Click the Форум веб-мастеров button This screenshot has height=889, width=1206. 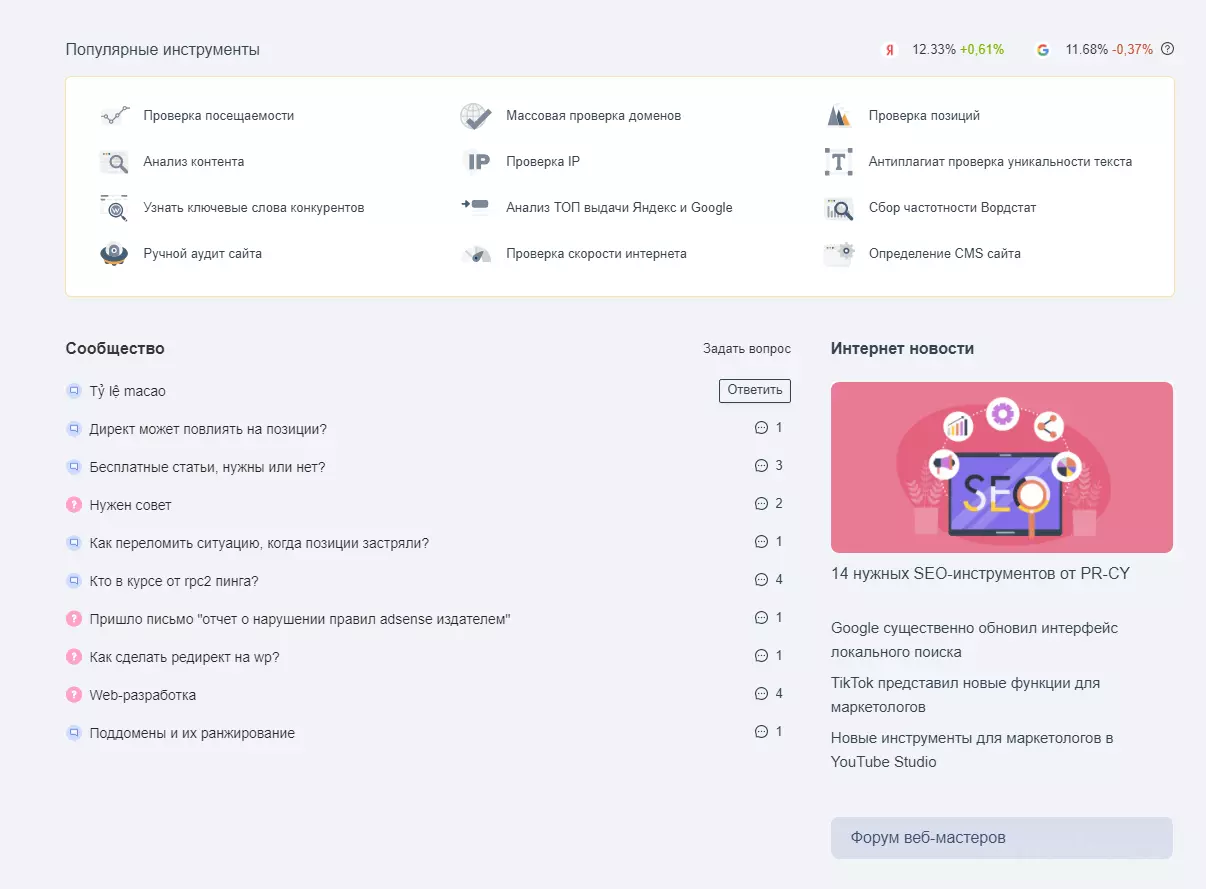click(x=1002, y=838)
